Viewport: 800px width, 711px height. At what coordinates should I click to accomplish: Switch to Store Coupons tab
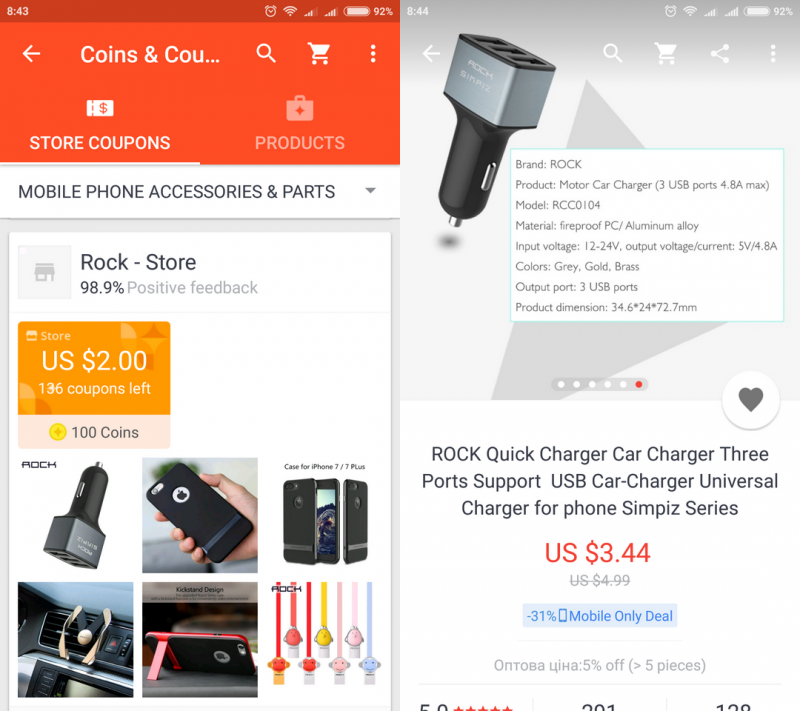tap(100, 126)
